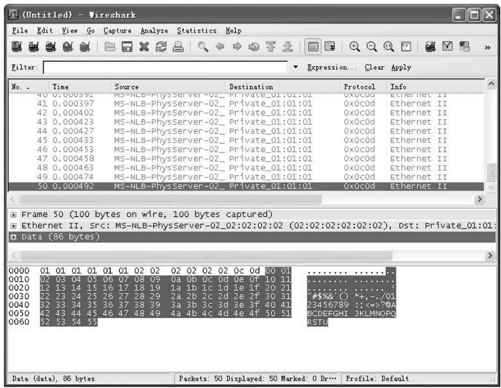Click Packets: 50 Displayed status text
This screenshot has width=501, height=388.
click(x=258, y=379)
